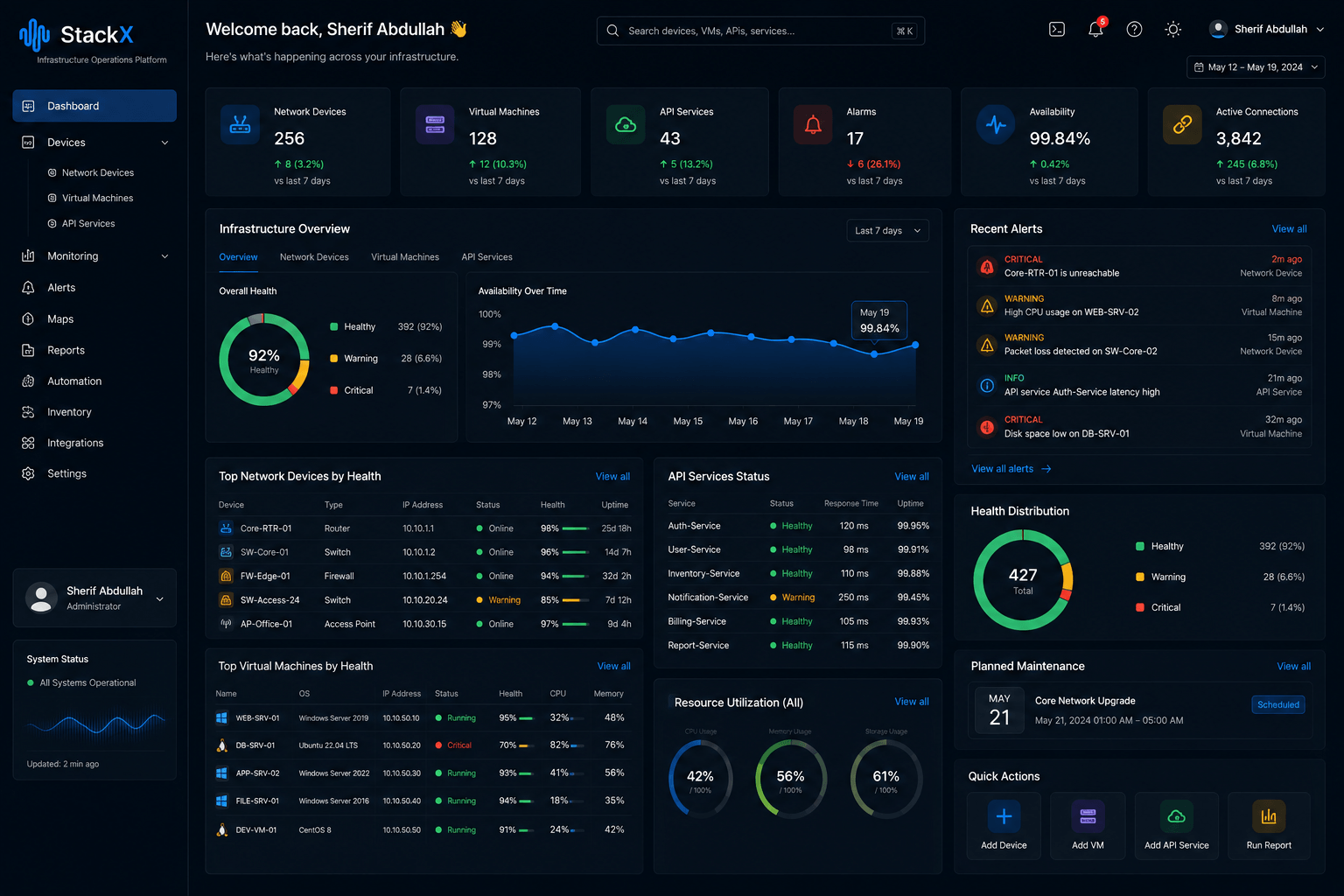The width and height of the screenshot is (1344, 896).
Task: Click View all in Resource Utilization
Action: coord(912,702)
